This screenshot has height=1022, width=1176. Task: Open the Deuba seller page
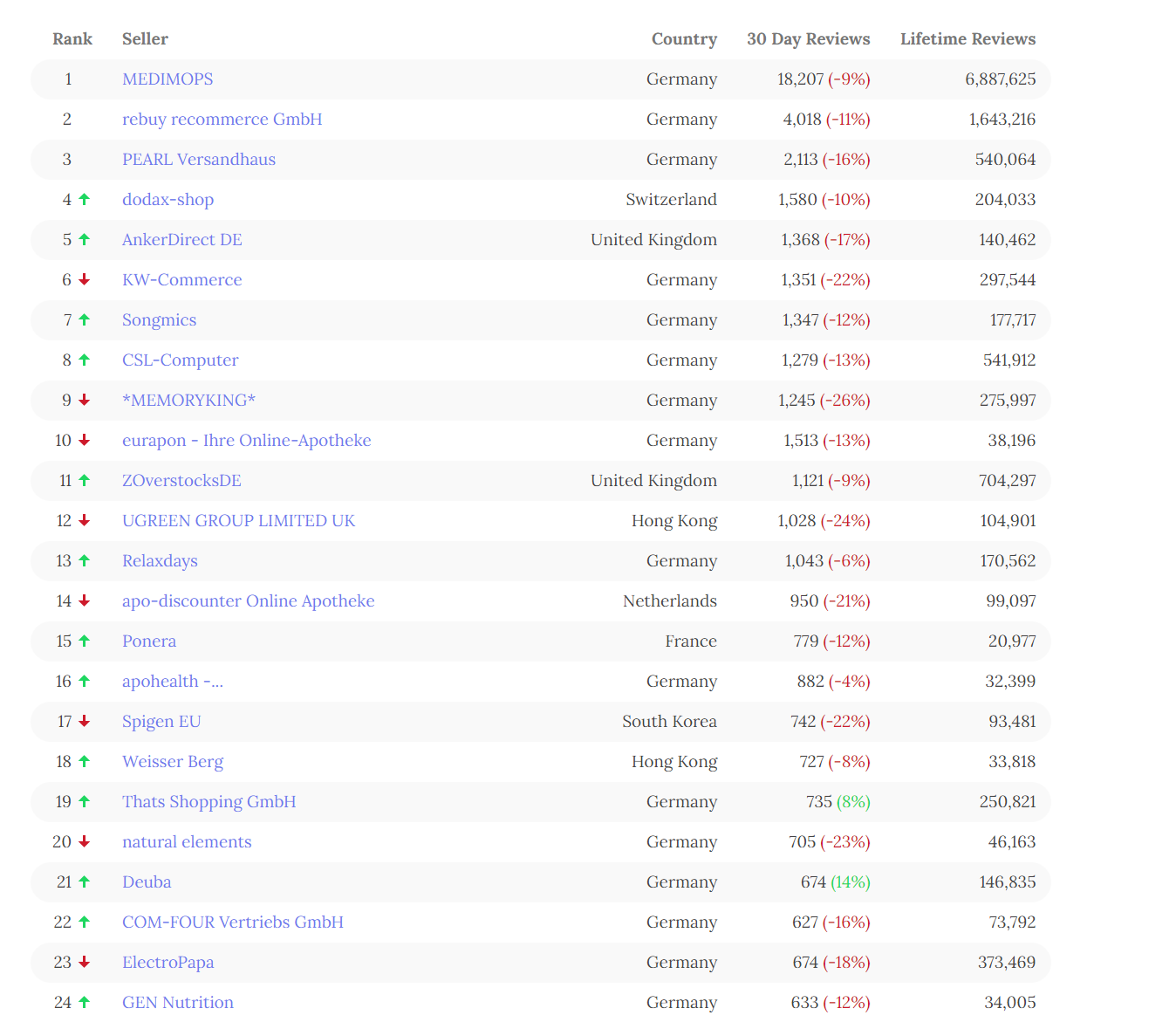tap(147, 882)
